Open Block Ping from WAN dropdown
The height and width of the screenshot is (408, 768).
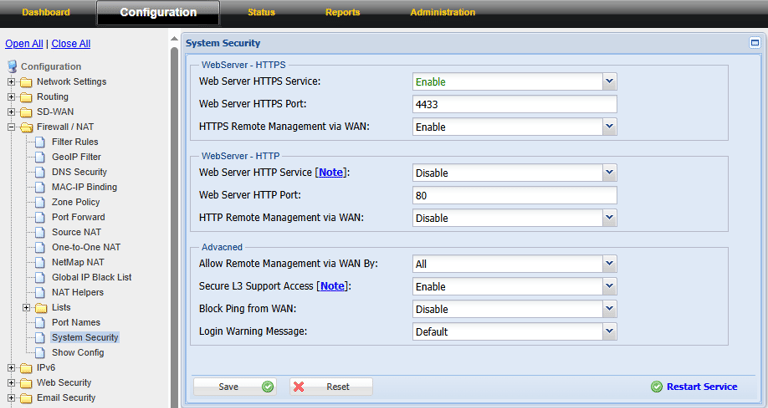coord(609,309)
